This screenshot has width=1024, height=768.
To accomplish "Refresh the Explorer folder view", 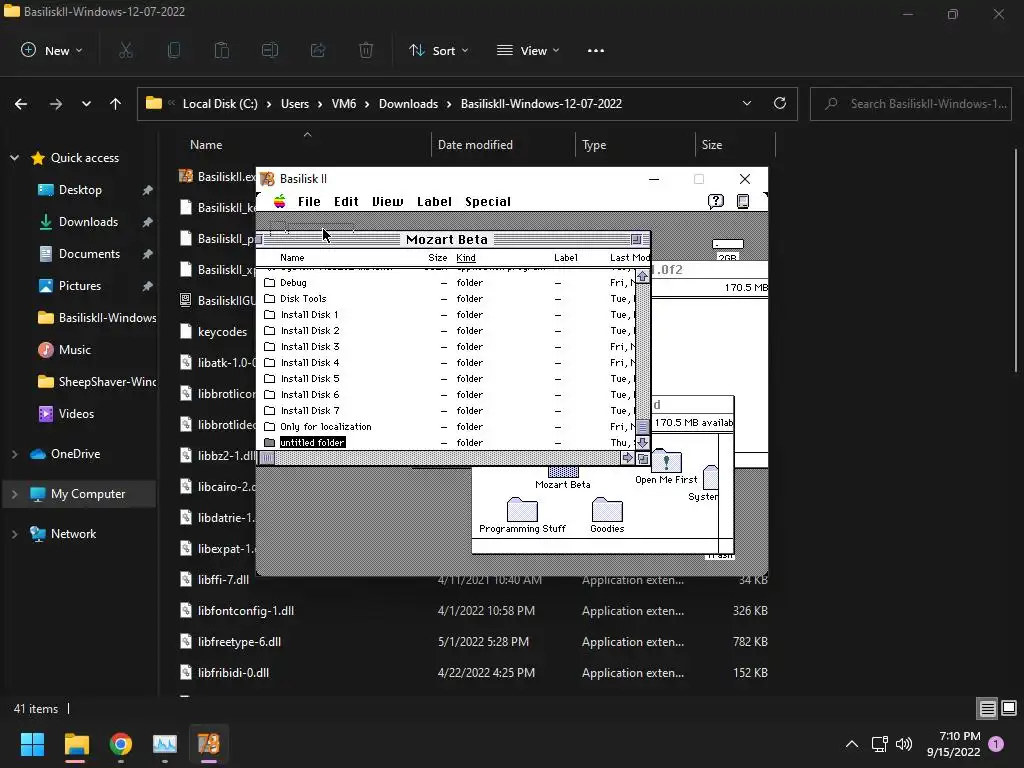I will click(x=780, y=103).
